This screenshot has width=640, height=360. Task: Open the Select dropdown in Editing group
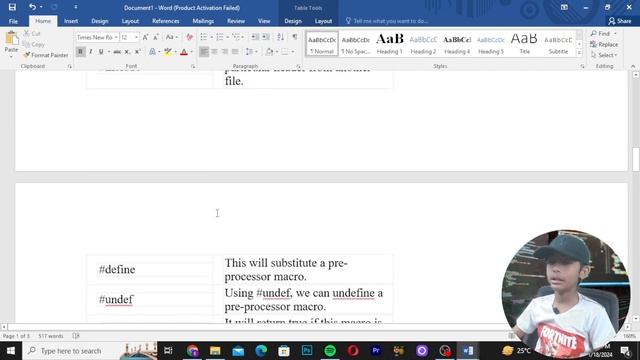[x=604, y=55]
